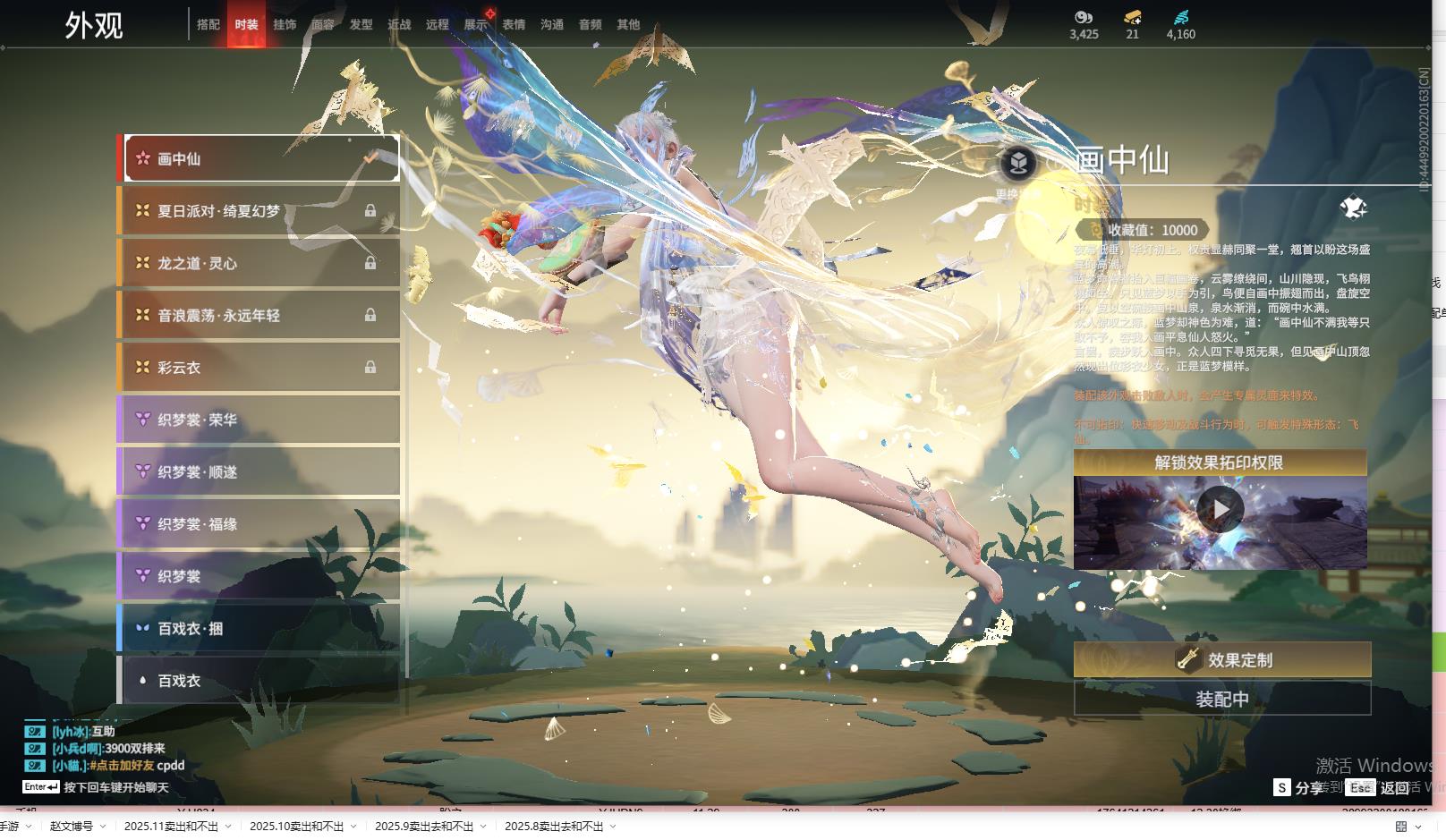Open the 近战 tab

[x=399, y=24]
